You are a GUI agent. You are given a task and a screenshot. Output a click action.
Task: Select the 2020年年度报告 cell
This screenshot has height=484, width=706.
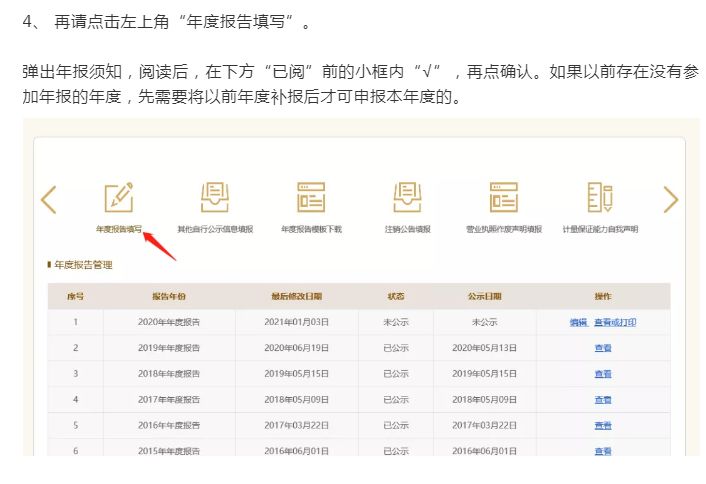pyautogui.click(x=169, y=322)
